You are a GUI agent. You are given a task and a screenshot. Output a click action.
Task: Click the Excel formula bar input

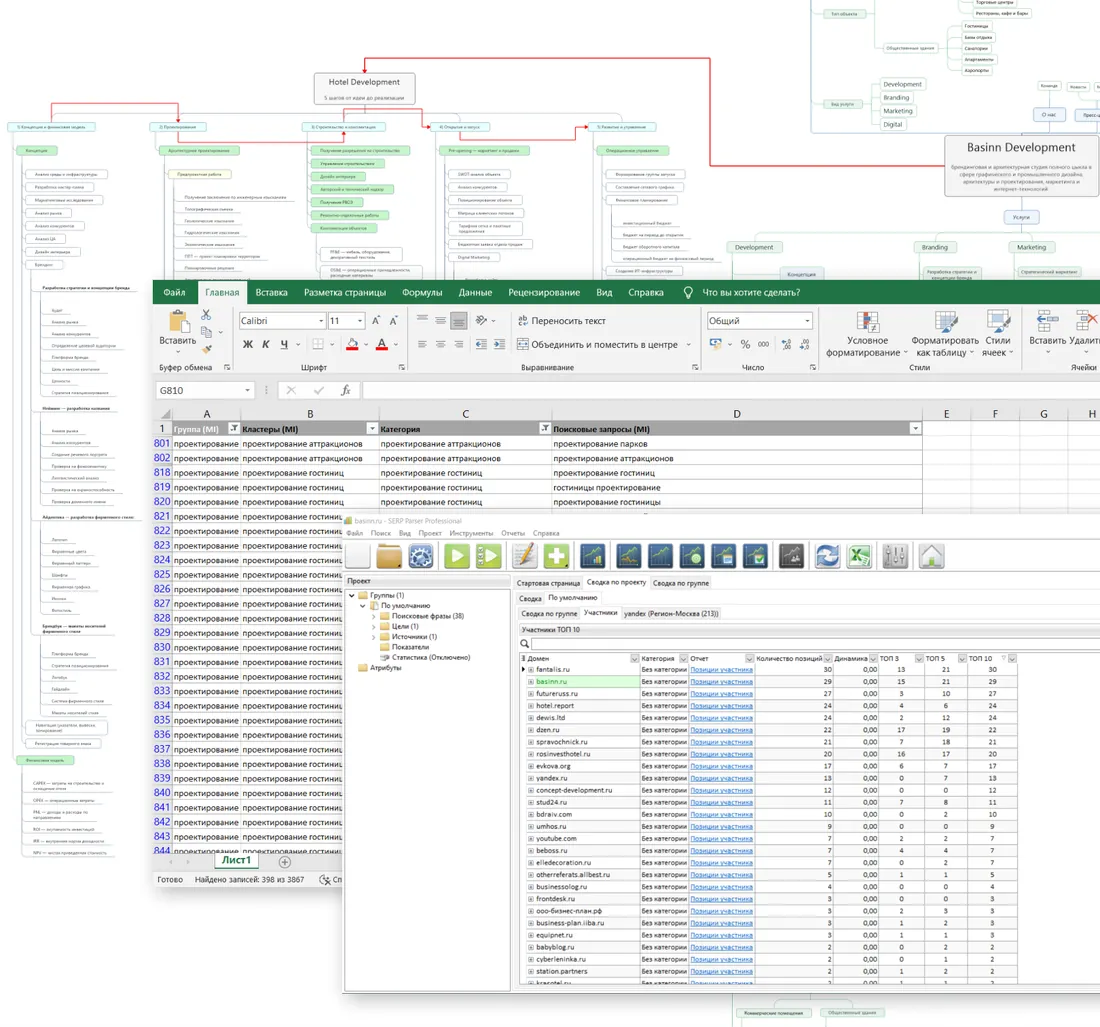[731, 391]
